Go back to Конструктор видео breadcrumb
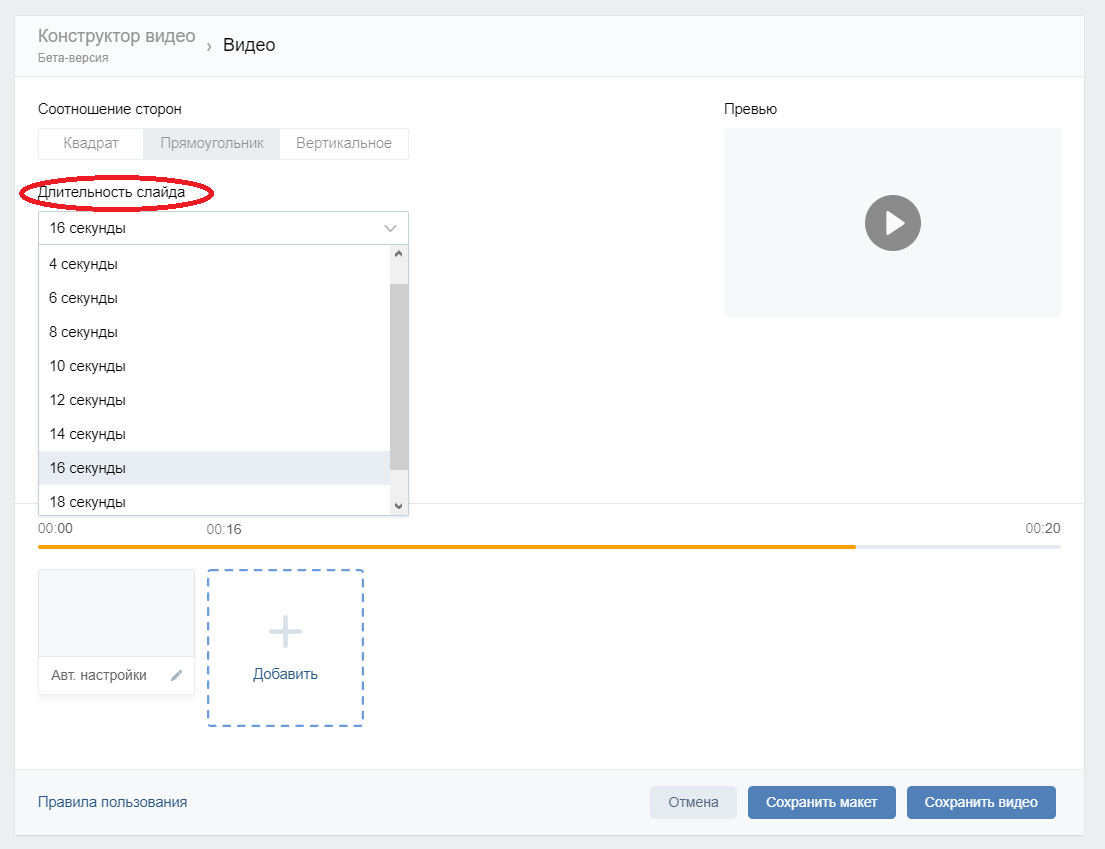The image size is (1105, 849). 116,37
